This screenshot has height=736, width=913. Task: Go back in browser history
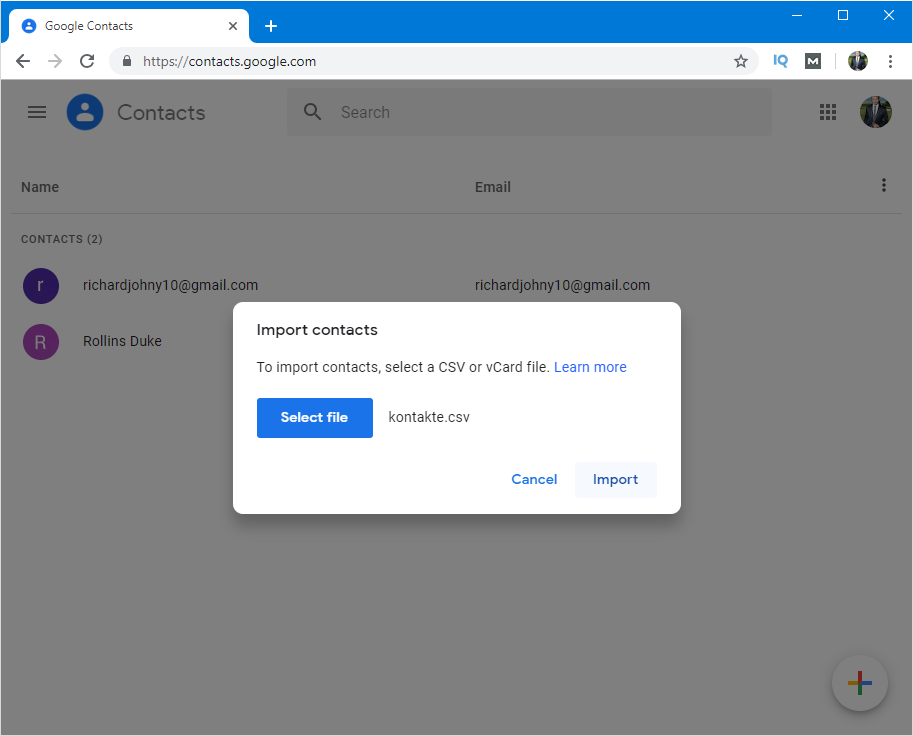click(x=23, y=61)
